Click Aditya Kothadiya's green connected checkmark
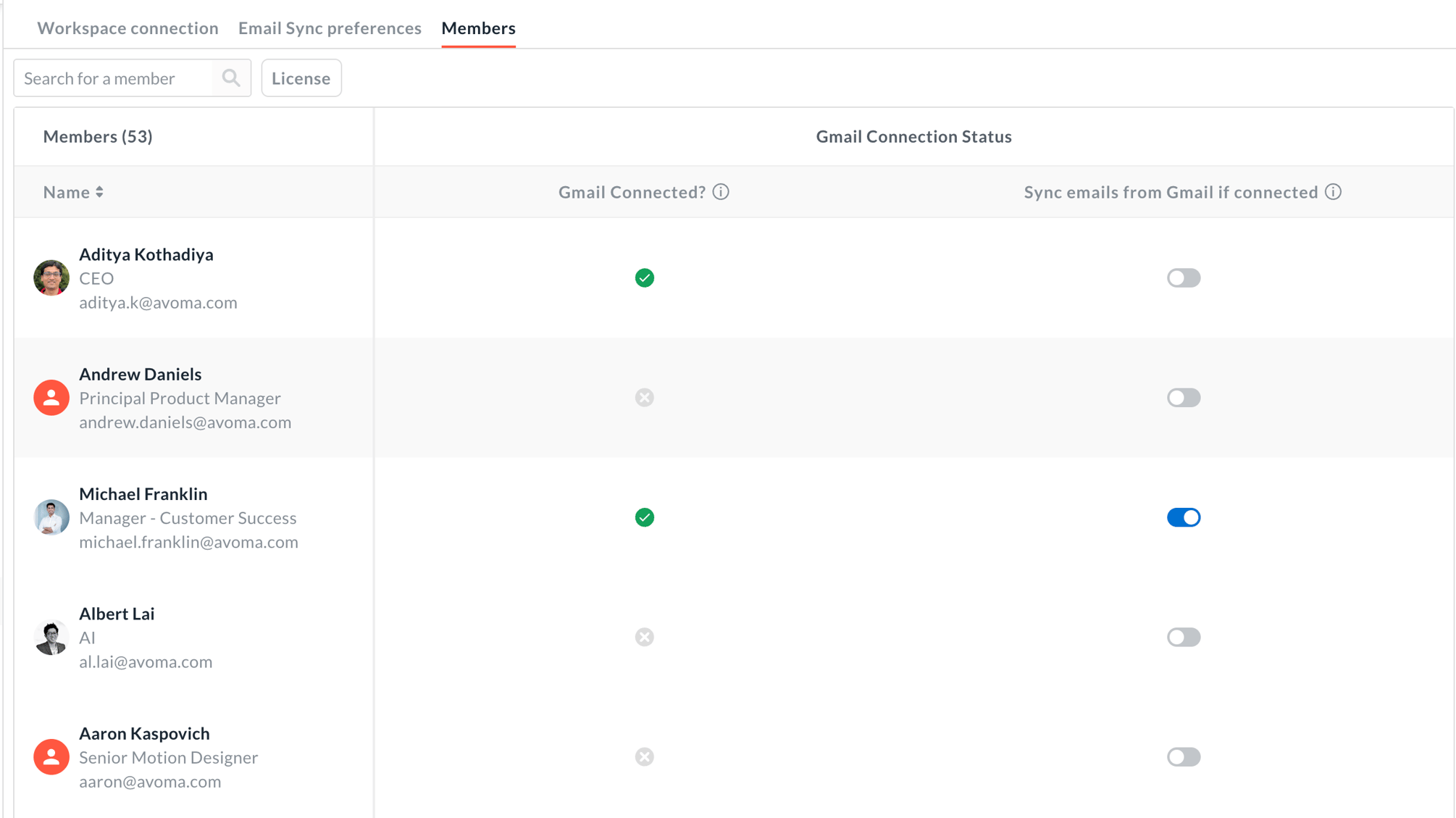 coord(644,277)
